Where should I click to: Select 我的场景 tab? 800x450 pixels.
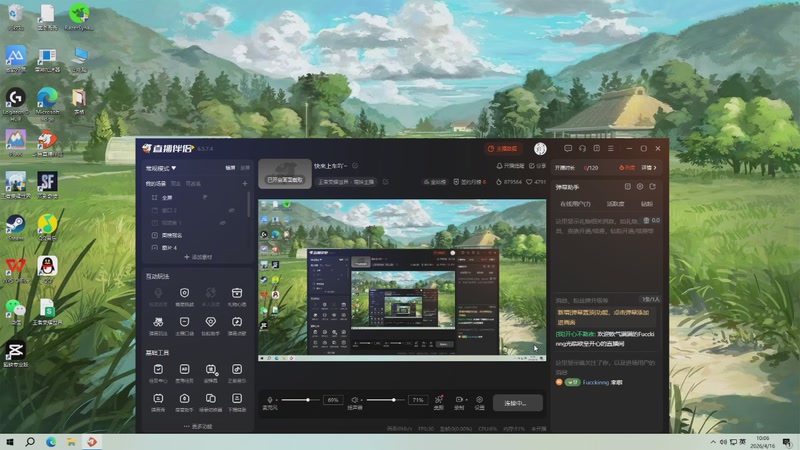click(x=156, y=183)
